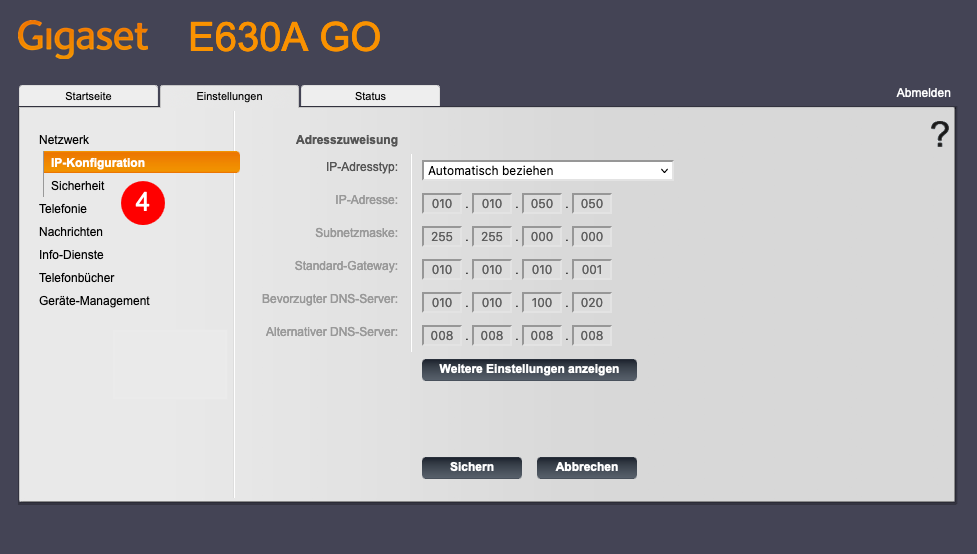Click the IP-Adresstyp label
977x554 pixels.
[x=362, y=167]
